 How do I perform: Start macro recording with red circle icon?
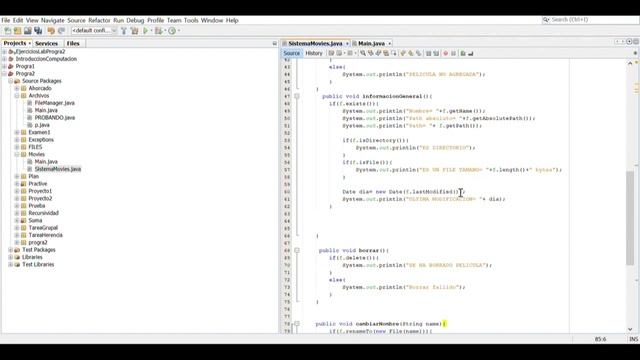[x=445, y=53]
